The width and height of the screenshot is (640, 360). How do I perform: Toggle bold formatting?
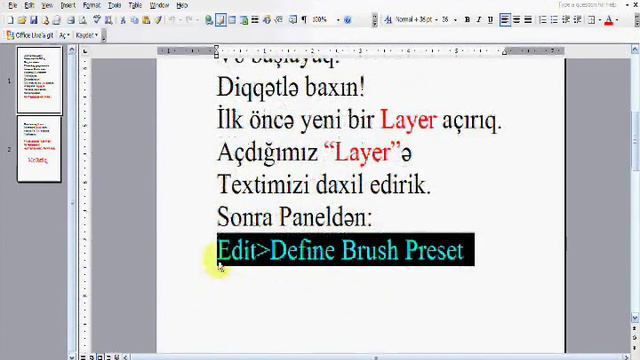[x=467, y=20]
